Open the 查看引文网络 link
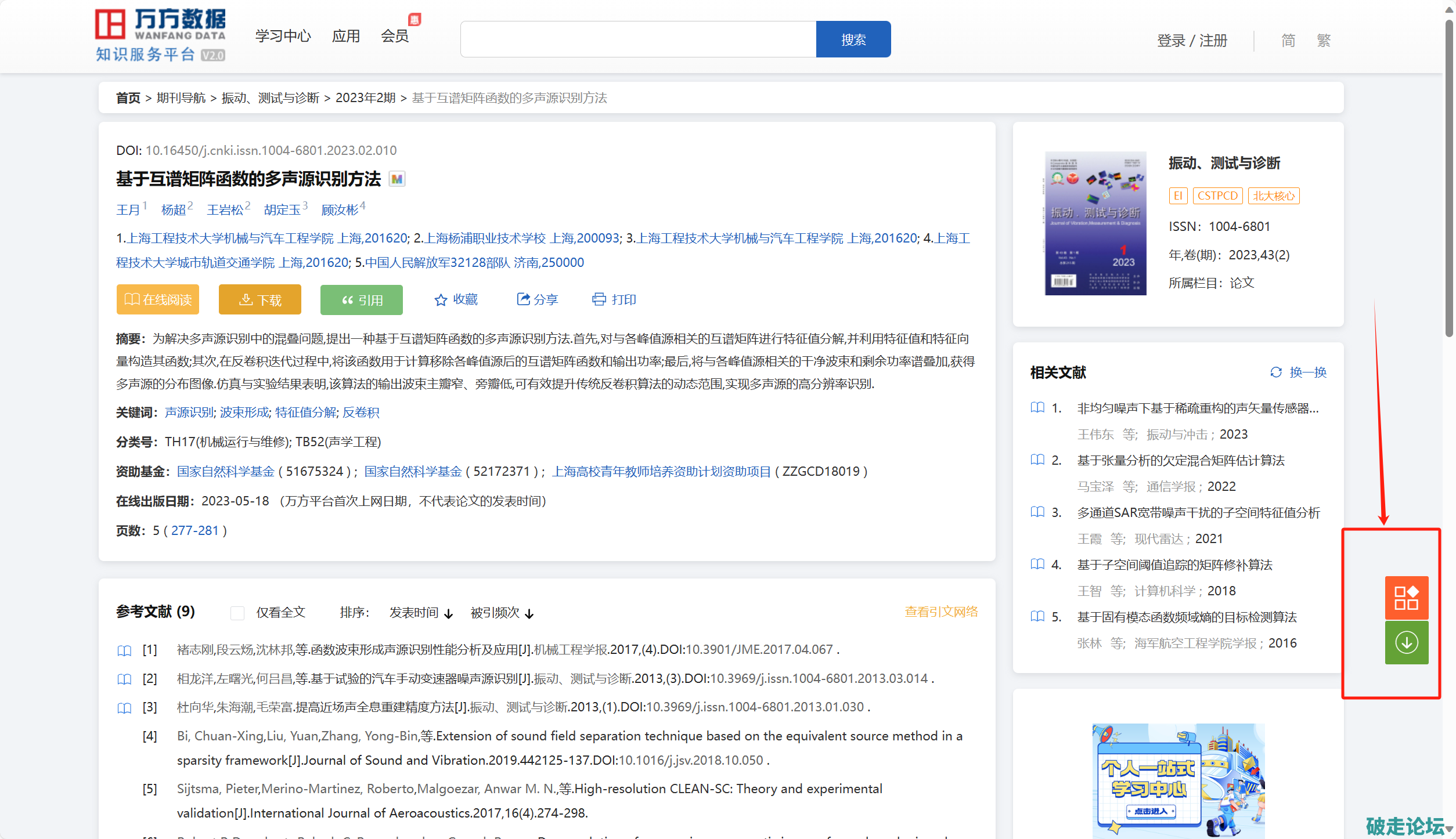 (940, 612)
